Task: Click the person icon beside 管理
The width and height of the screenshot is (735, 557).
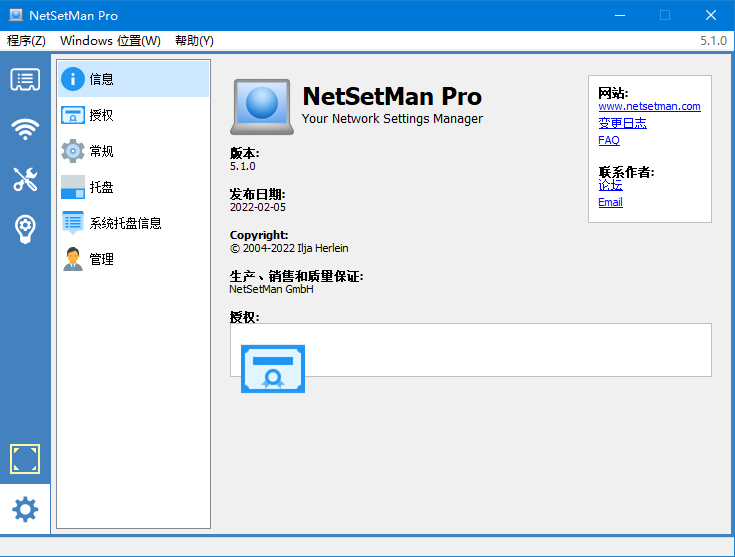Action: pyautogui.click(x=73, y=259)
